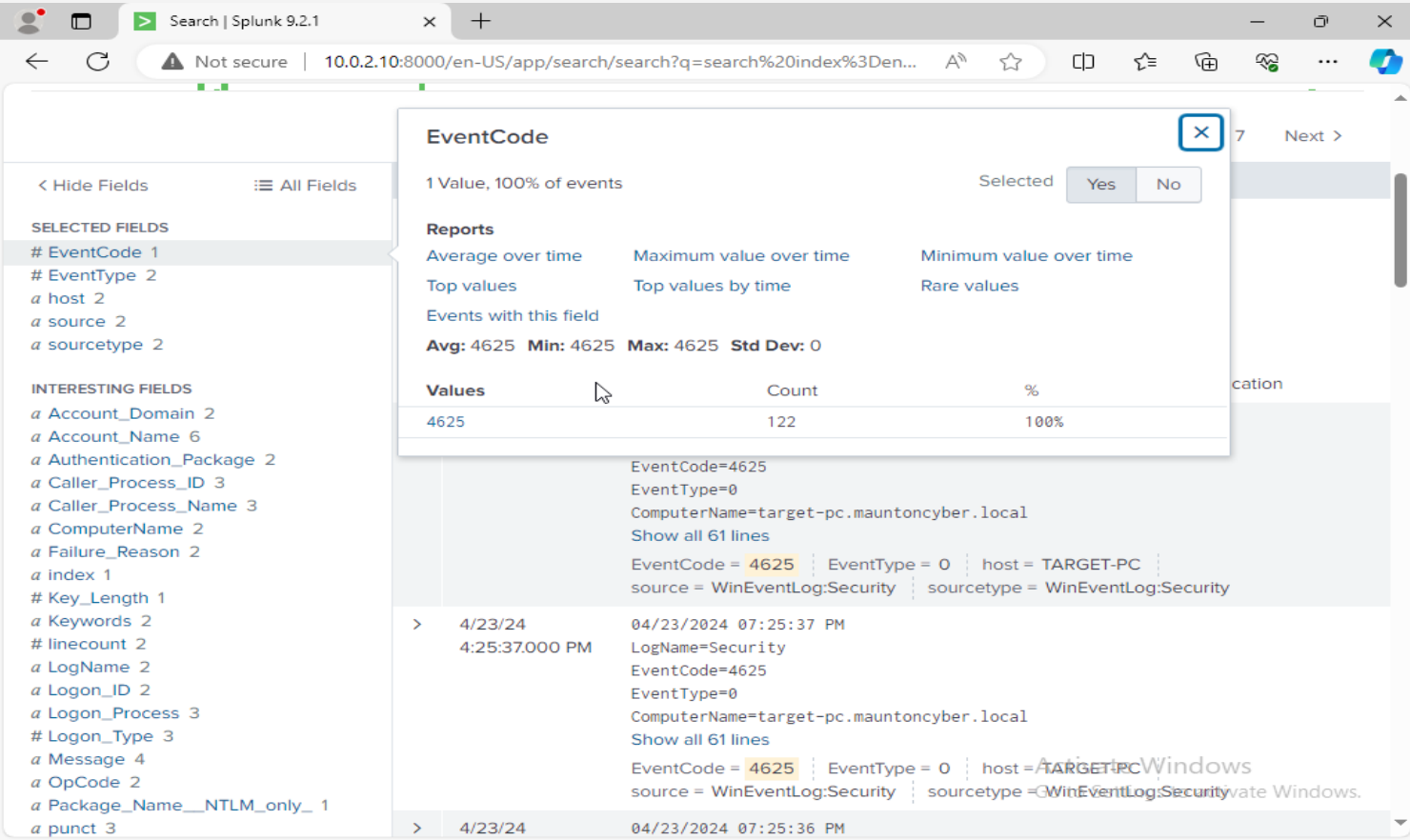Click the Not secure warning icon
Viewport: 1410px width, 840px height.
172,62
